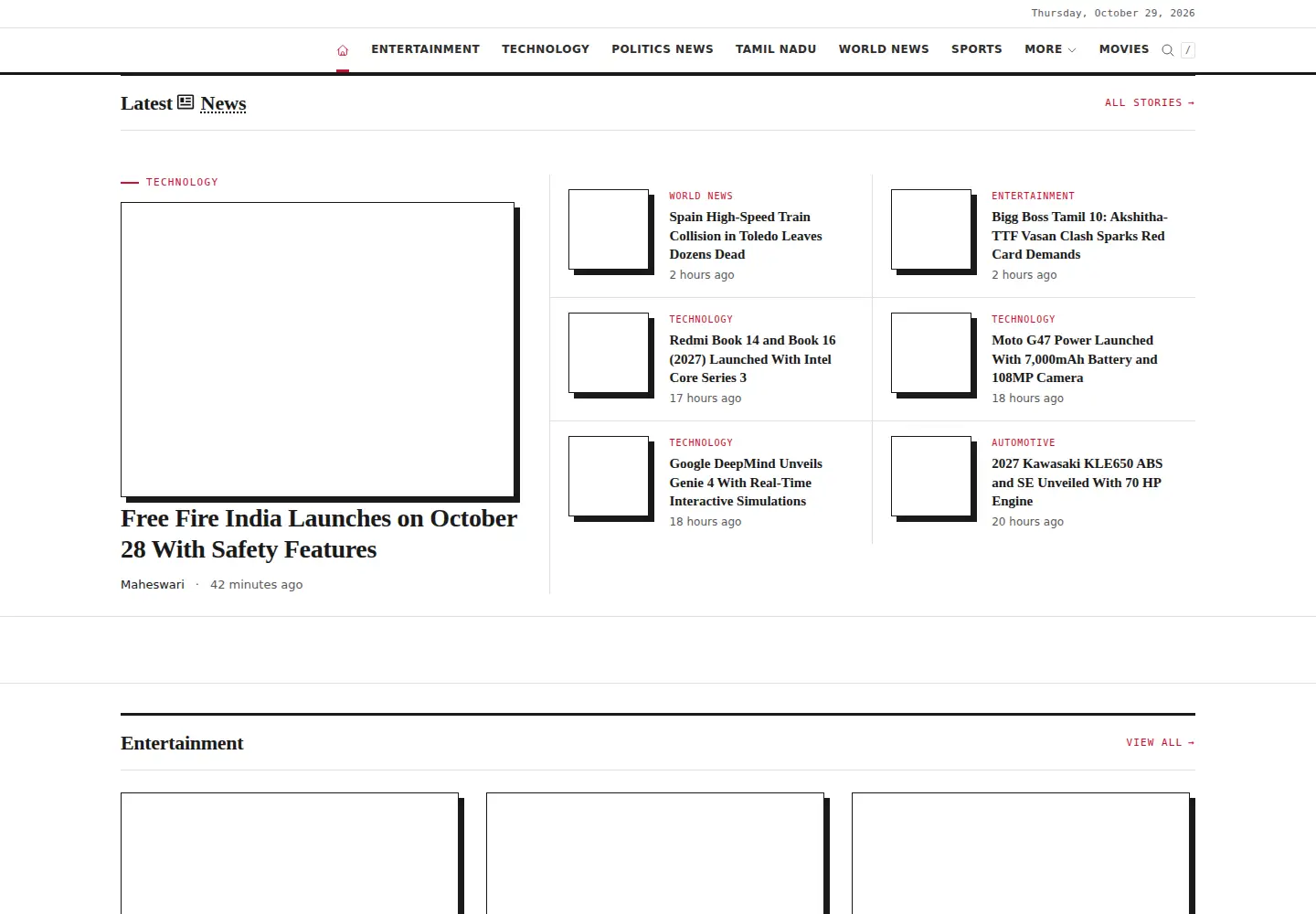Follow the All Stories link
Image resolution: width=1316 pixels, height=914 pixels.
(x=1150, y=103)
